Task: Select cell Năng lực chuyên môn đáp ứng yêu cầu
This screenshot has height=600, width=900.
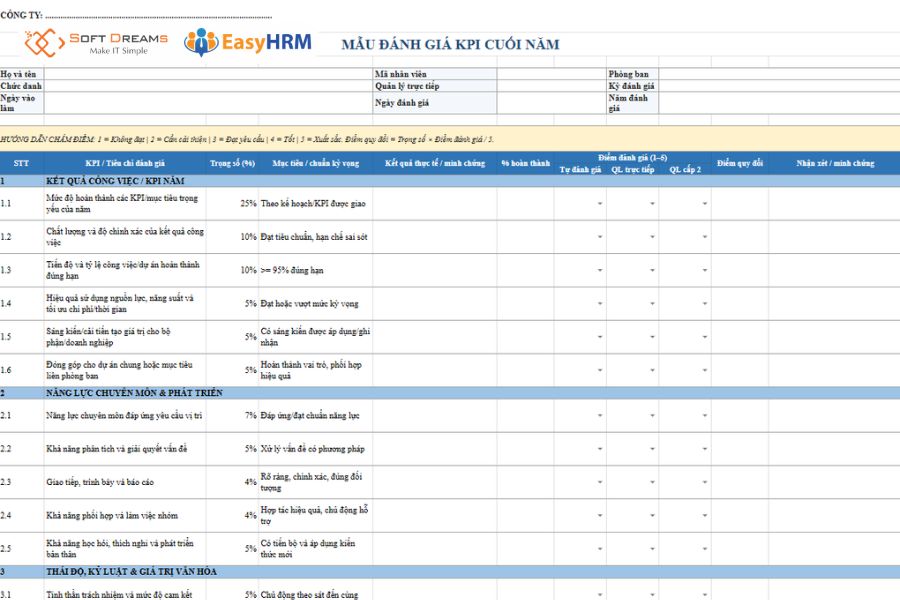Action: (125, 416)
